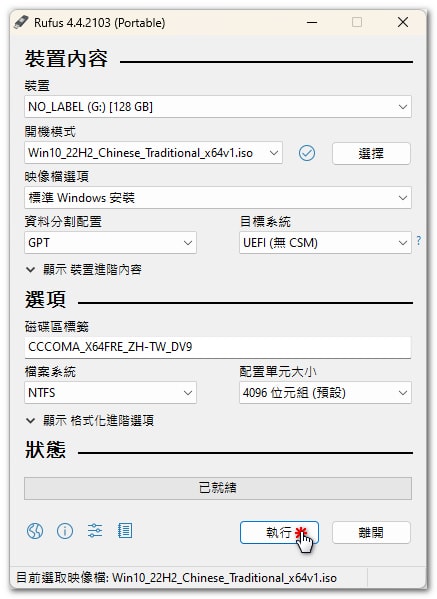437x599 pixels.
Task: Show the log list icon
Action: coord(125,531)
